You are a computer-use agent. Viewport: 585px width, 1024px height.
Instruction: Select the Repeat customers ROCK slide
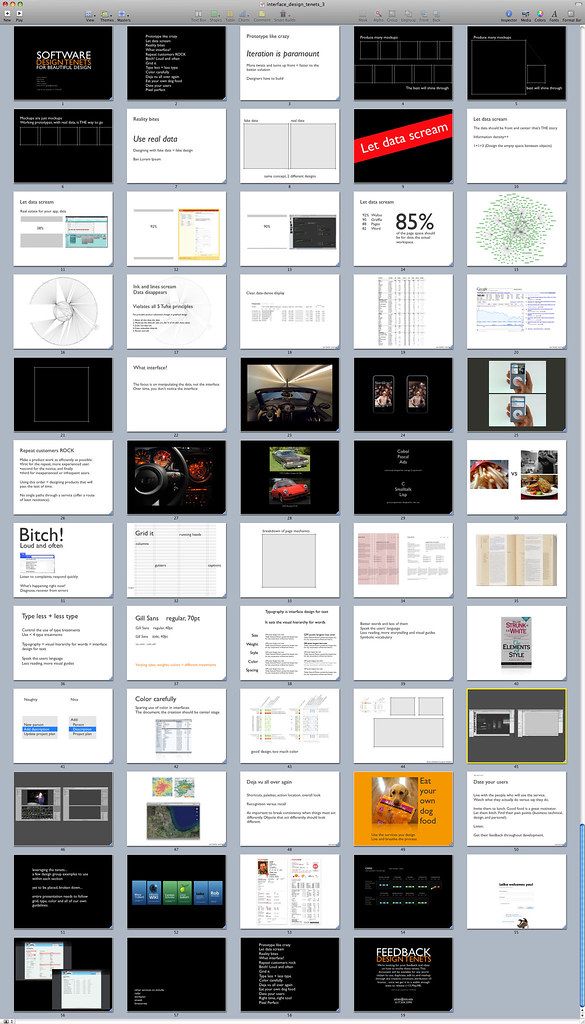click(x=63, y=477)
